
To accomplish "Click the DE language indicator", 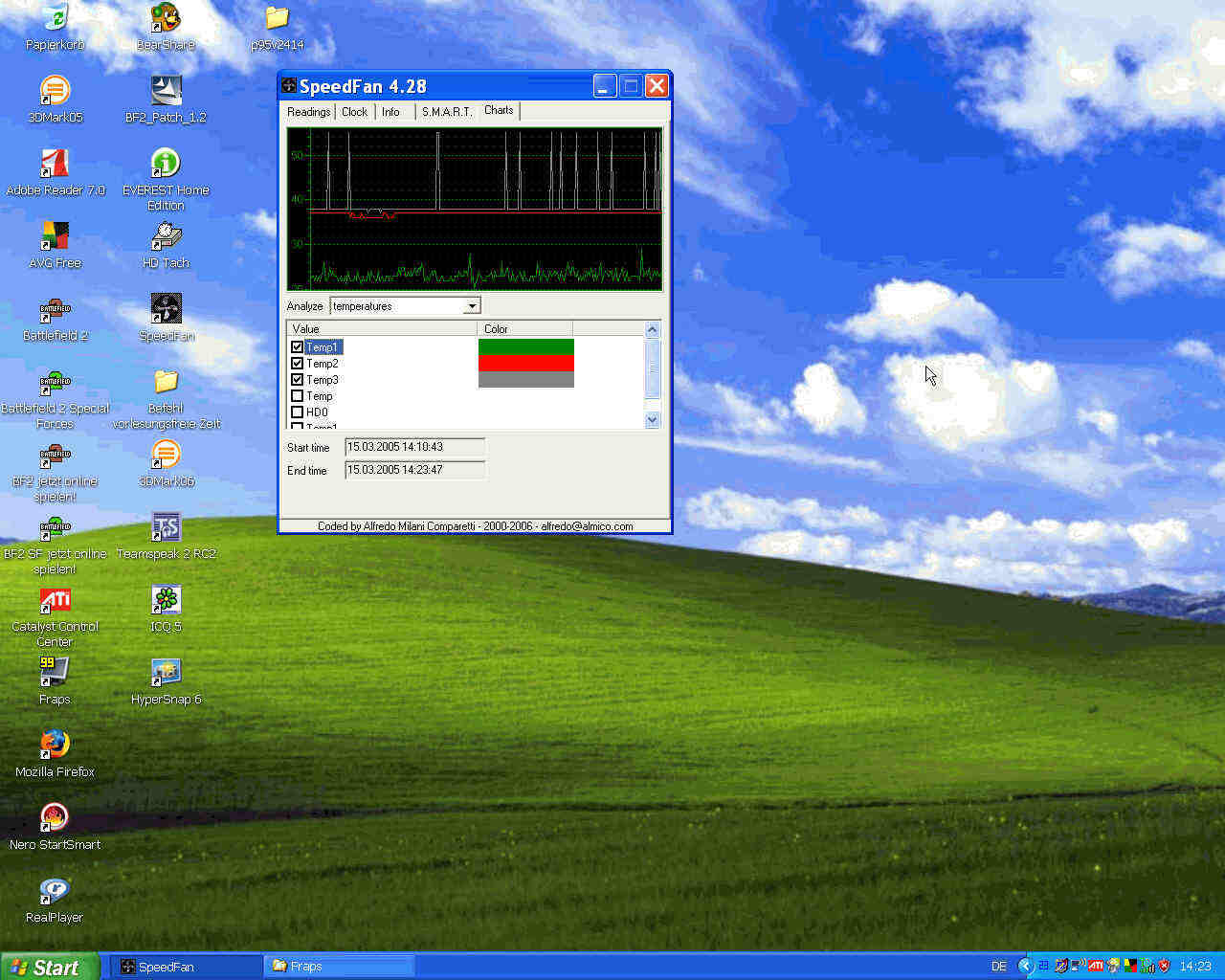I will point(999,967).
